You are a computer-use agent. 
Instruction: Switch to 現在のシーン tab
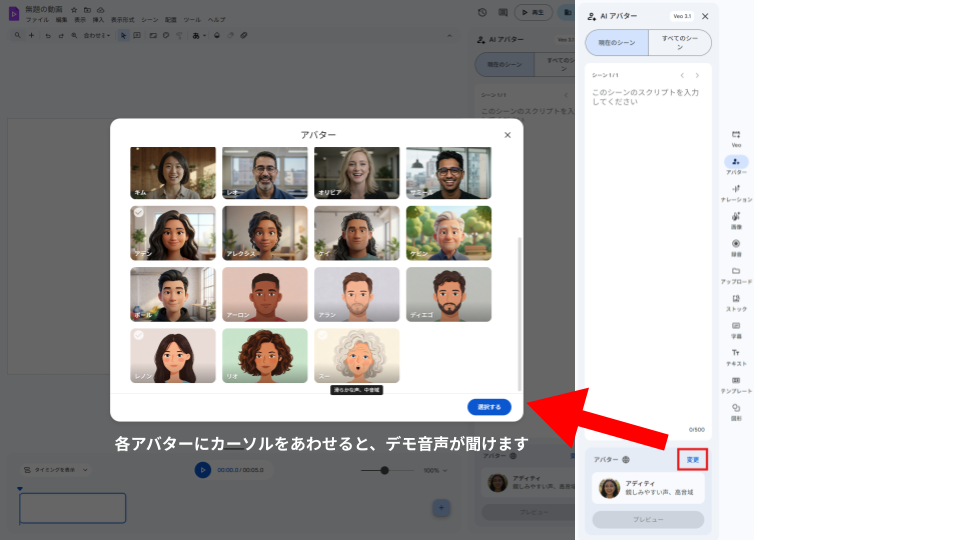click(616, 43)
